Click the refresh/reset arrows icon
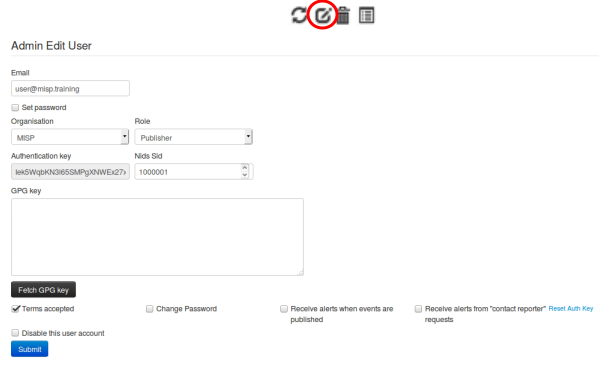Image resolution: width=604 pixels, height=365 pixels. [x=299, y=15]
